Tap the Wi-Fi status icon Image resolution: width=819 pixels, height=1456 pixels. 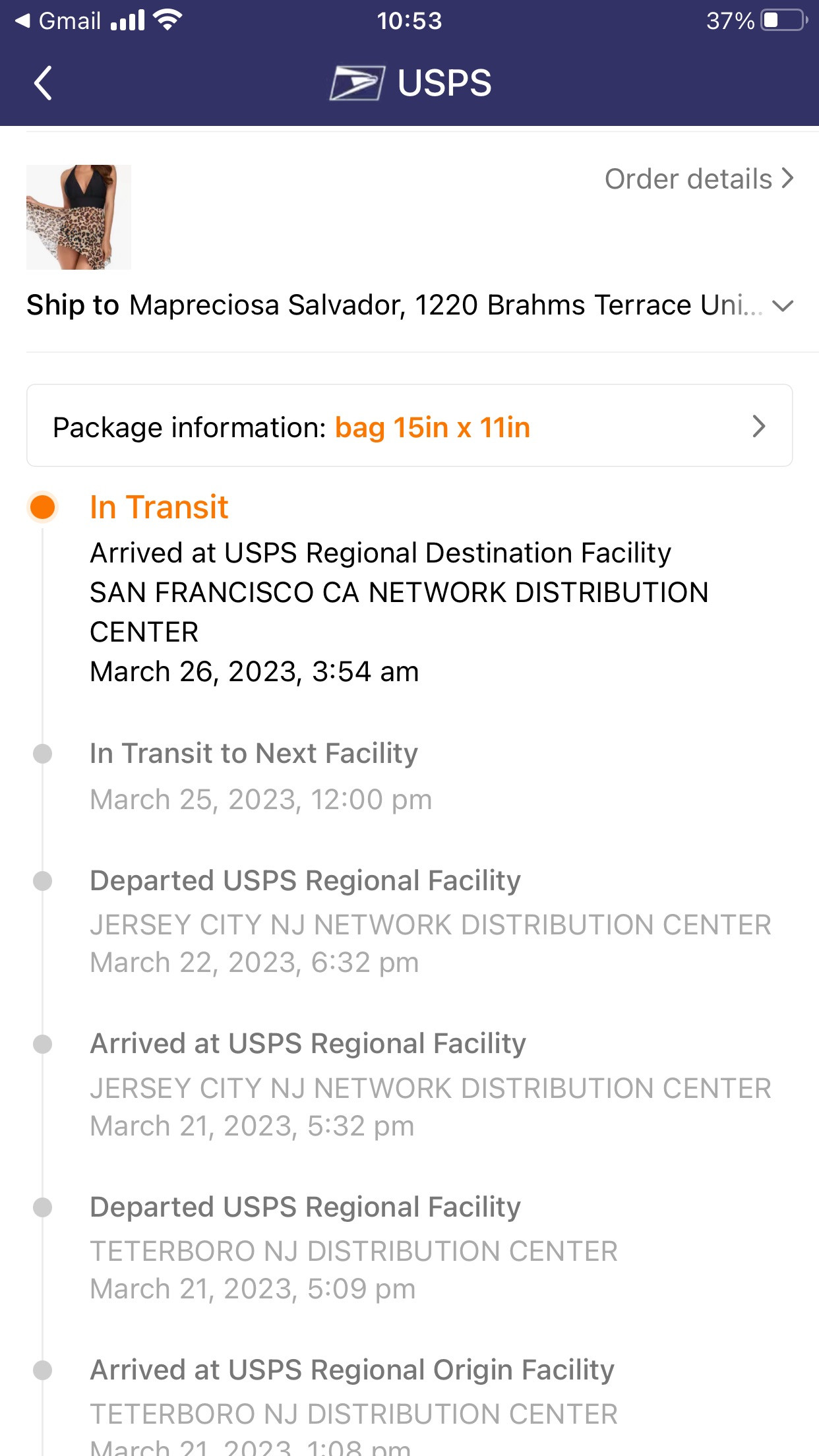(167, 20)
